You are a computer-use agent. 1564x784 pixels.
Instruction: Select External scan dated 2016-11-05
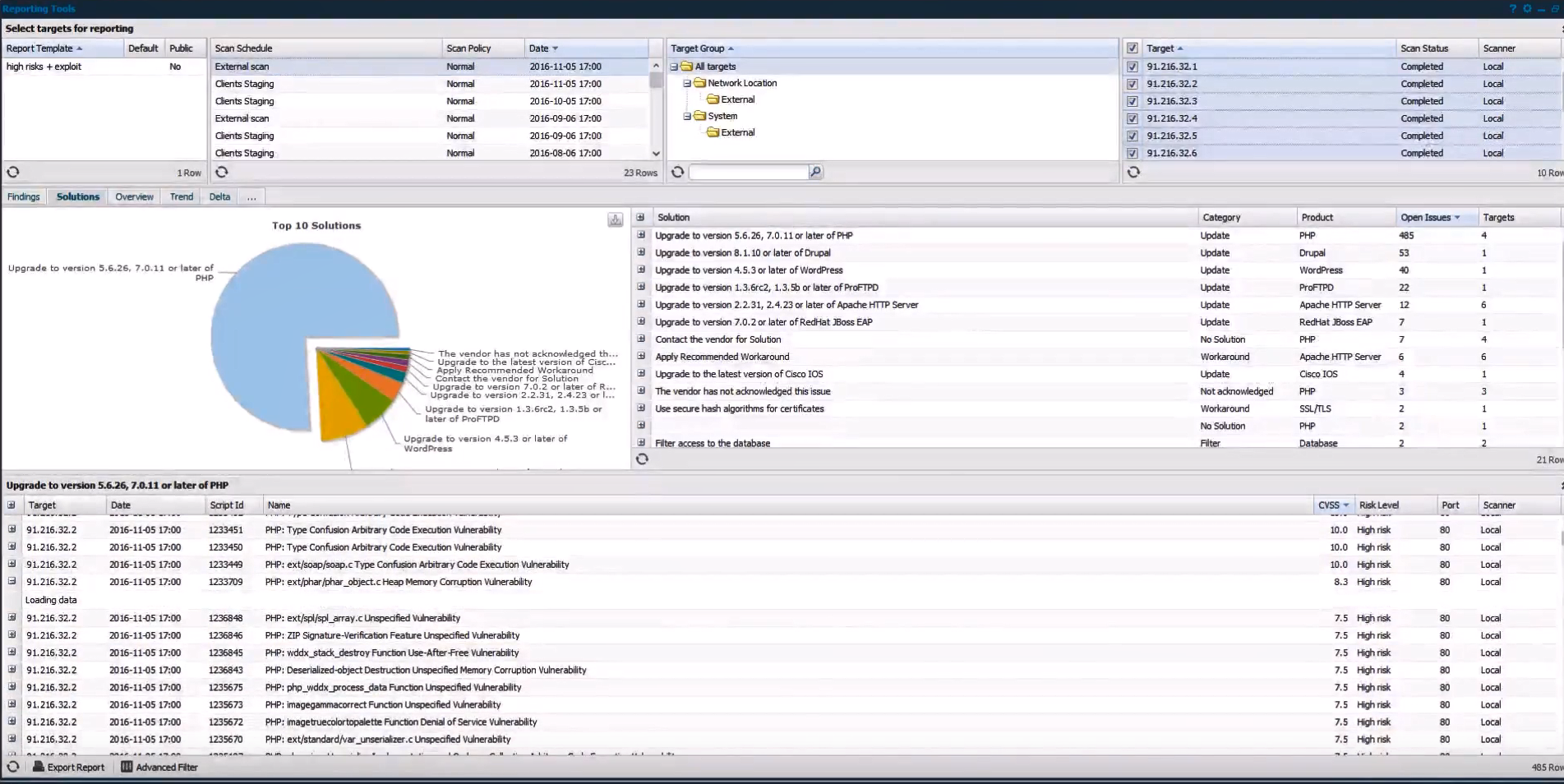coord(430,67)
